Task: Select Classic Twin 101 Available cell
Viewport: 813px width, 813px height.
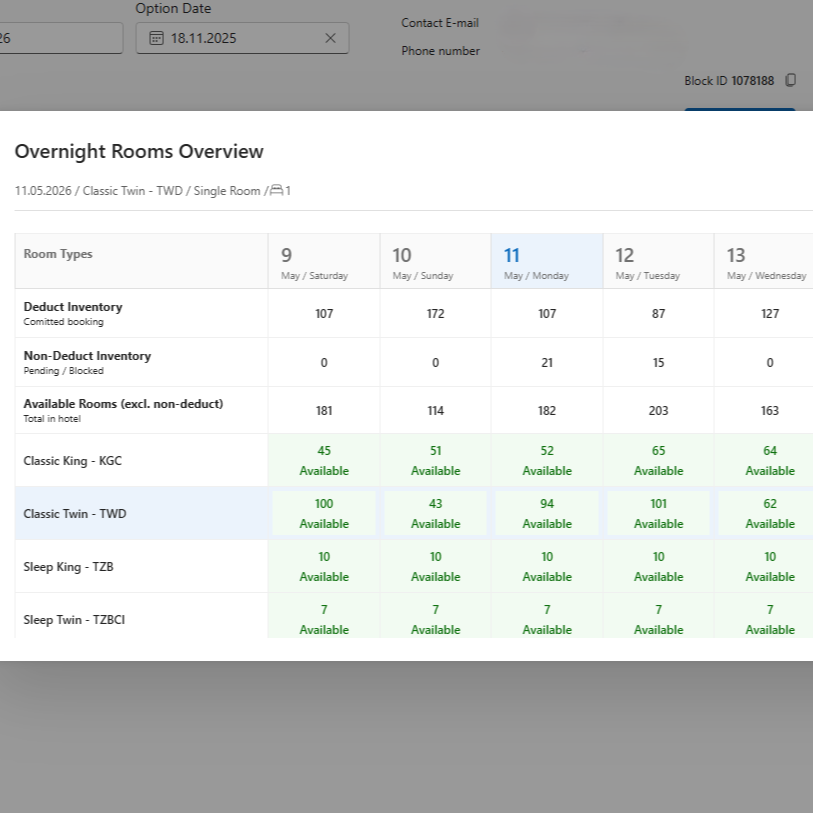Action: (658, 513)
